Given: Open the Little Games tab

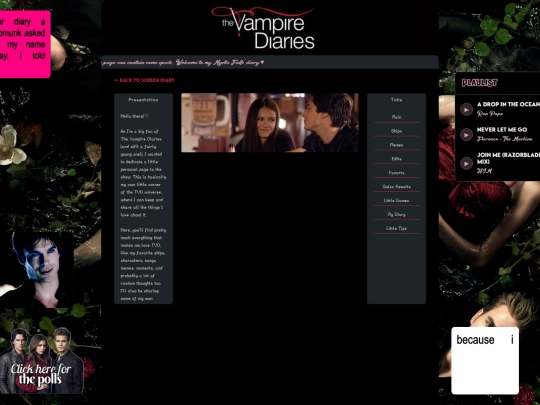Looking at the screenshot, I should point(396,200).
